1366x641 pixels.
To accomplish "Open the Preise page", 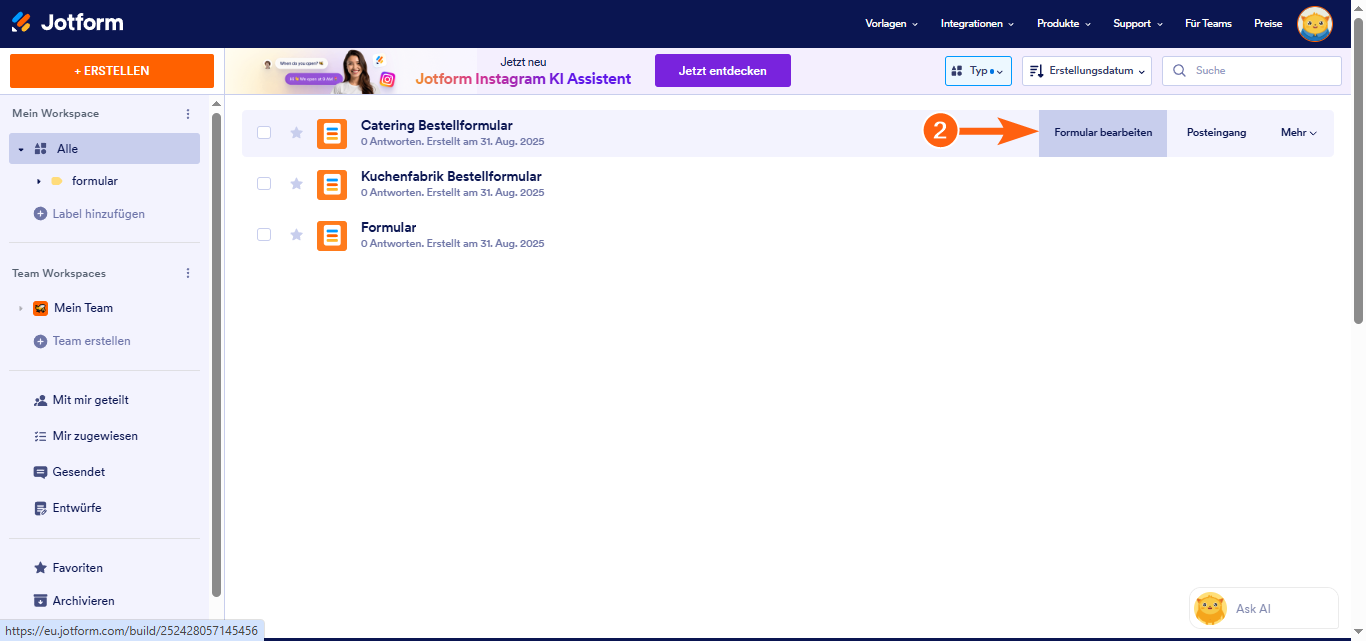I will point(1268,24).
